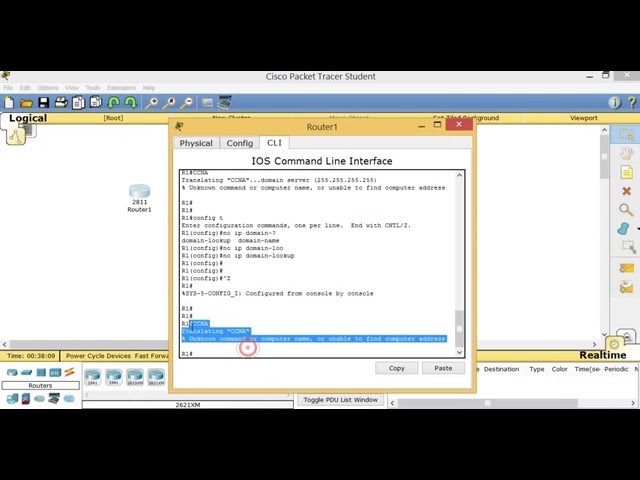Image resolution: width=640 pixels, height=480 pixels.
Task: Click the New file icon in toolbar
Action: pyautogui.click(x=9, y=102)
